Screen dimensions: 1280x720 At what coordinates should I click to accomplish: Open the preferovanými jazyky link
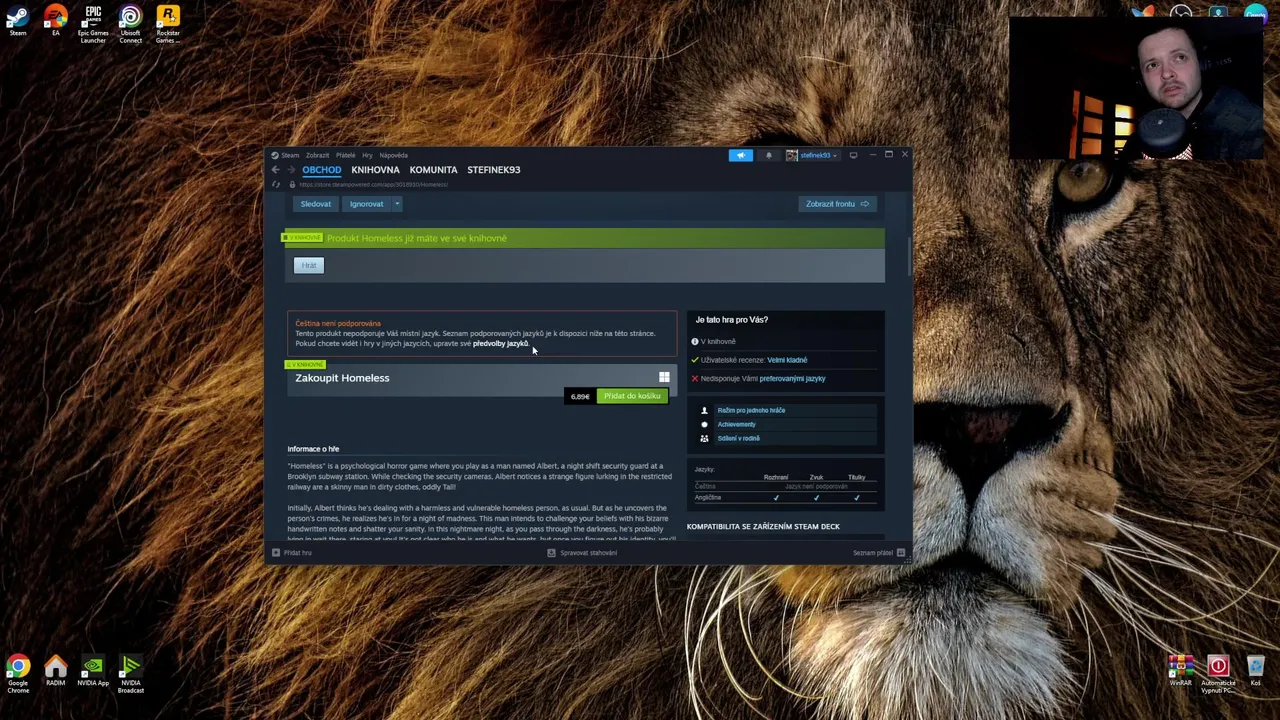tap(792, 379)
